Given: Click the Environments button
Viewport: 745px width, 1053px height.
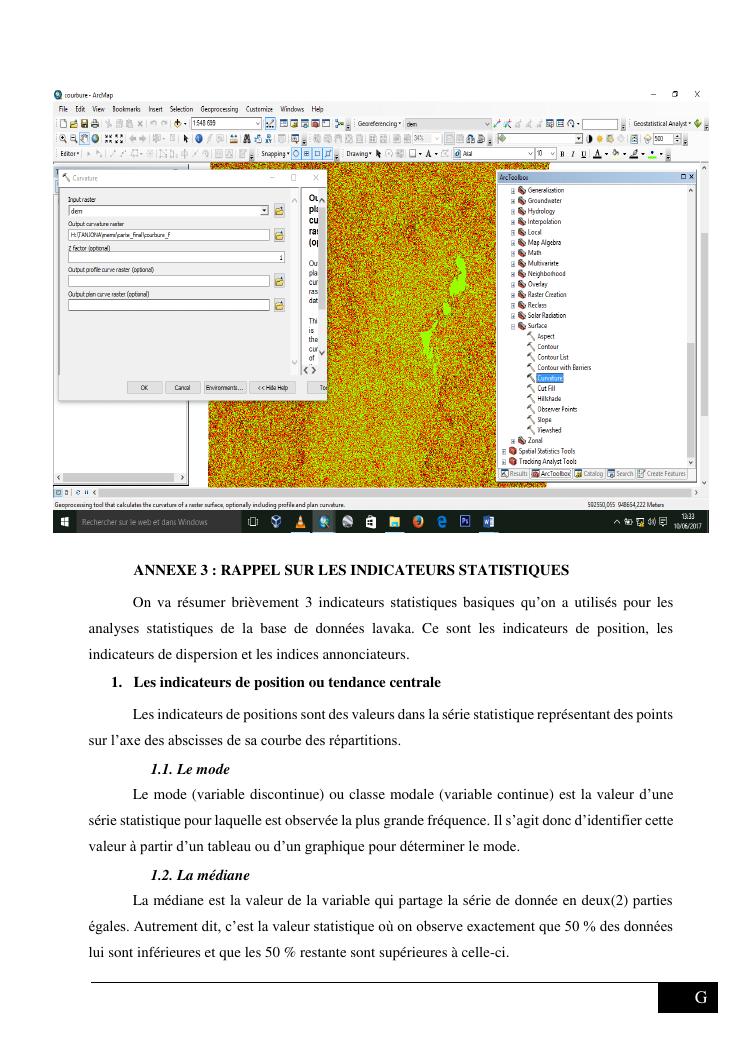Looking at the screenshot, I should pos(224,387).
